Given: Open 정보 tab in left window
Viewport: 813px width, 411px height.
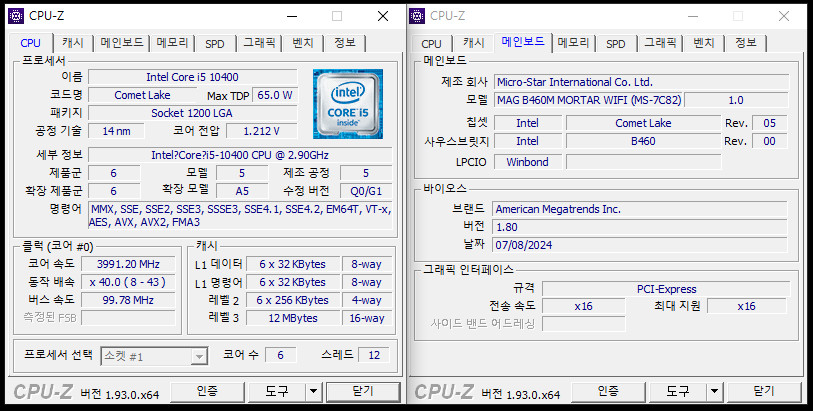Looking at the screenshot, I should click(x=344, y=43).
